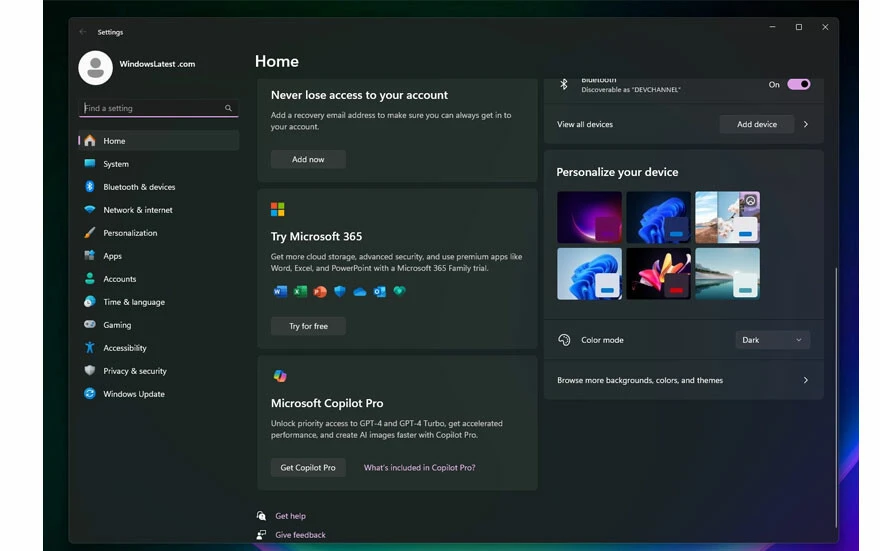Click the Find a setting search box
The width and height of the screenshot is (880, 551).
coord(158,108)
